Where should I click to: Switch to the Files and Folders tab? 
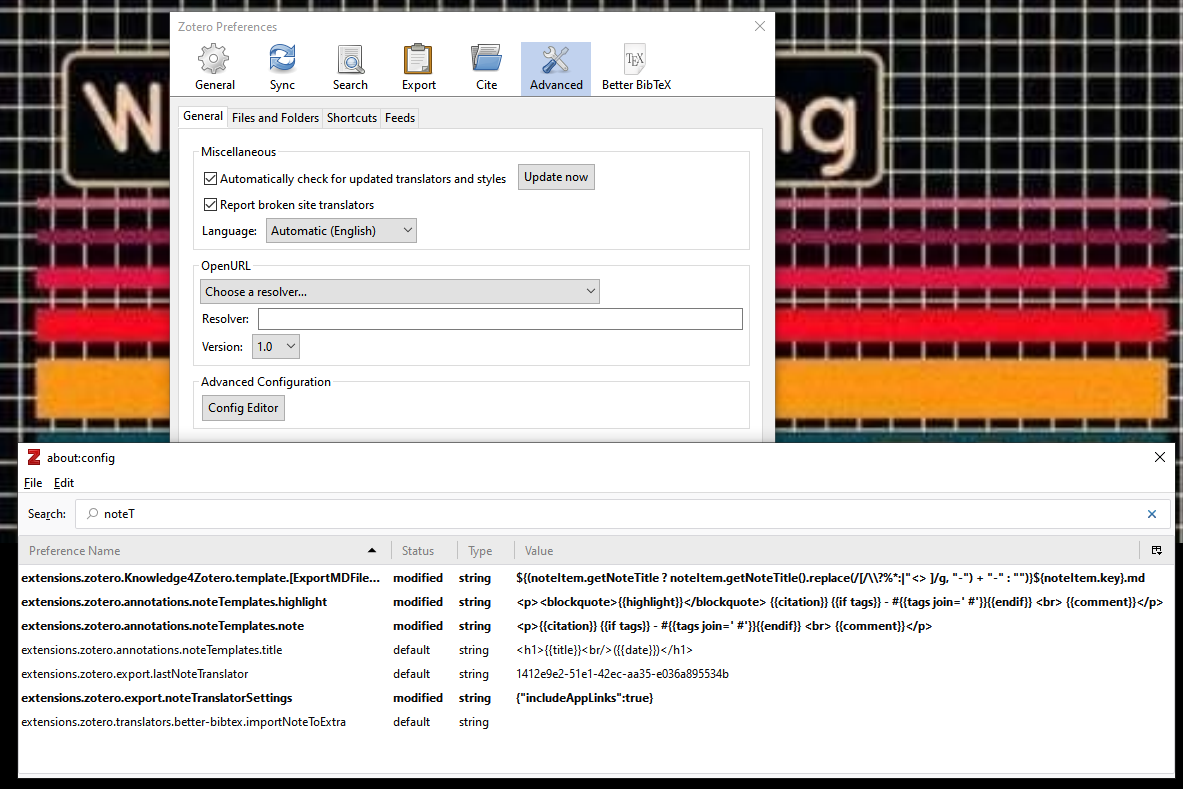click(x=275, y=118)
